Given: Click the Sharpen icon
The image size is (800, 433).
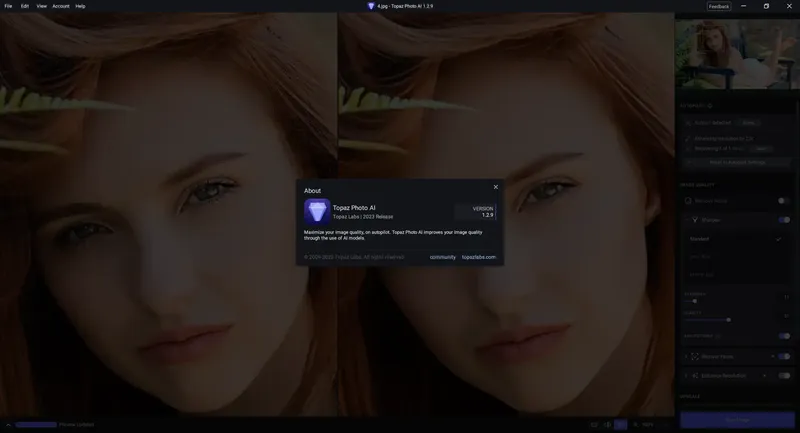Looking at the screenshot, I should point(695,220).
